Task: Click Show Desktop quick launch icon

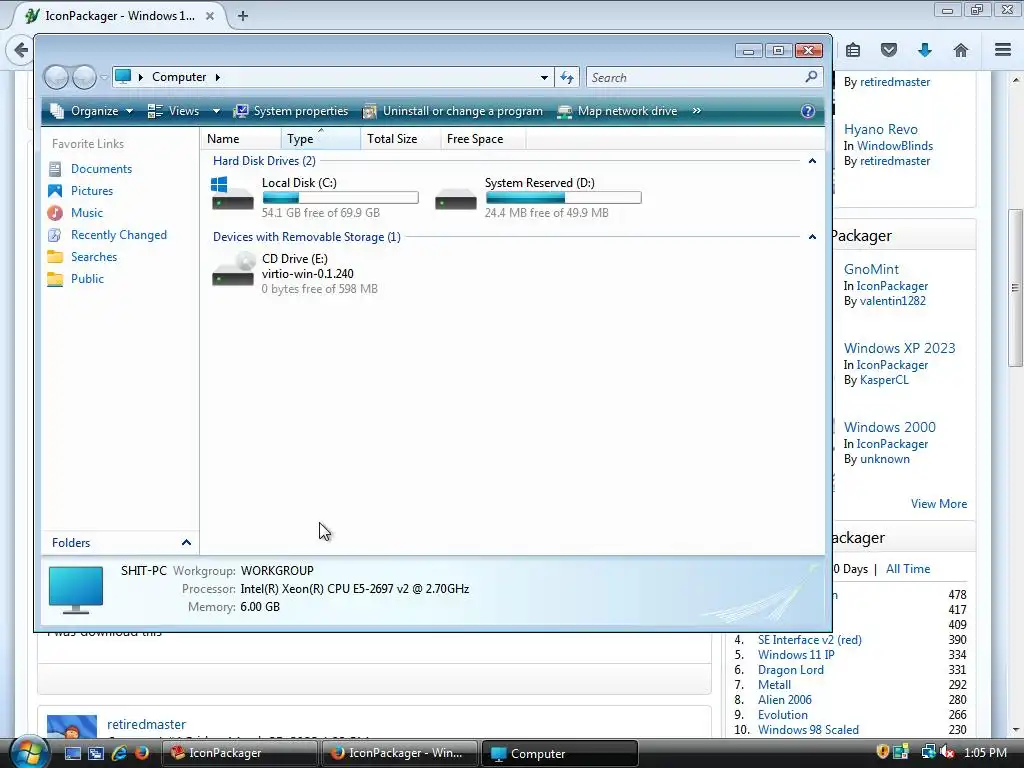Action: pos(72,753)
